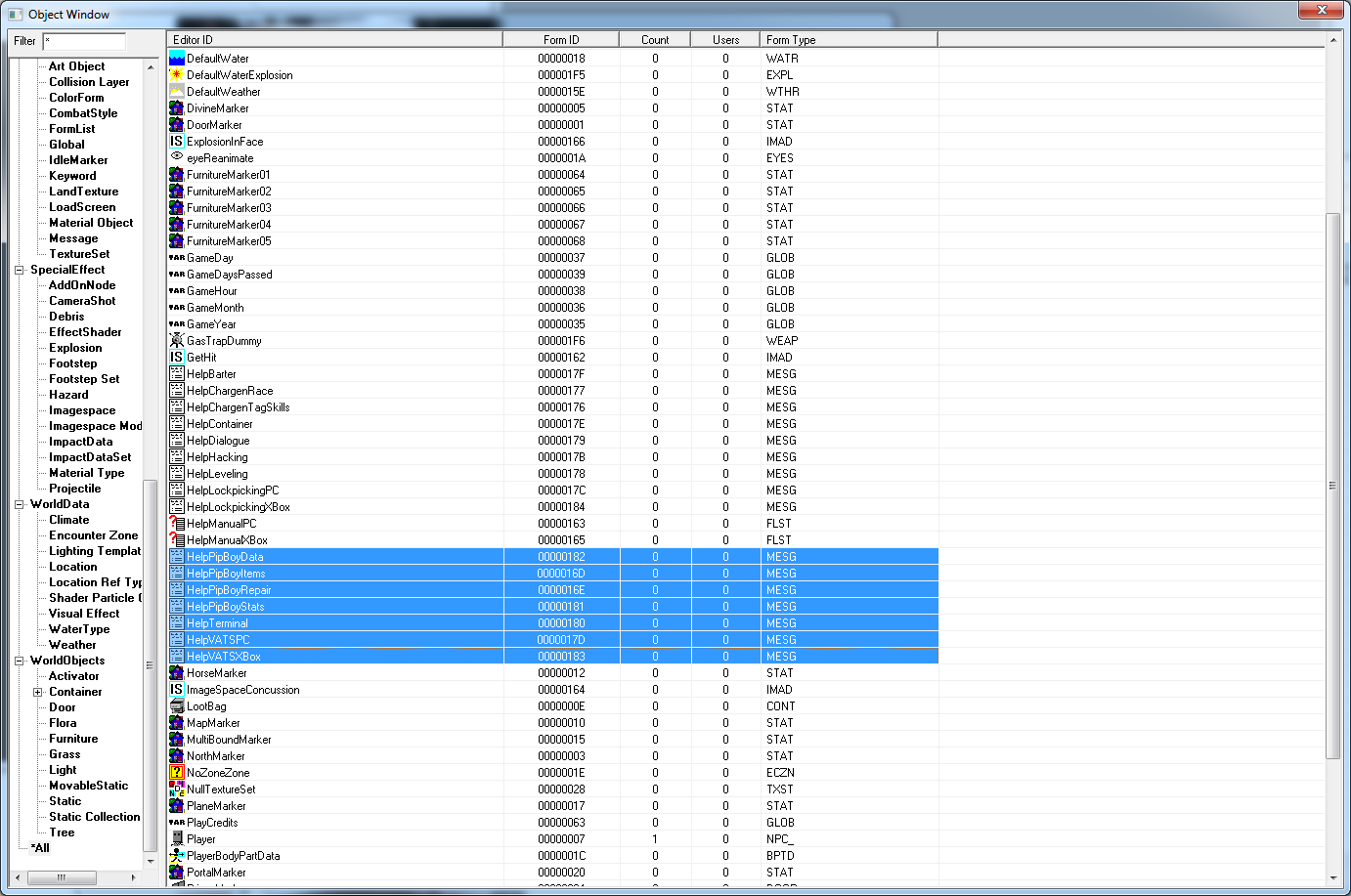
Task: Select Art Object in category tree
Action: tap(77, 66)
